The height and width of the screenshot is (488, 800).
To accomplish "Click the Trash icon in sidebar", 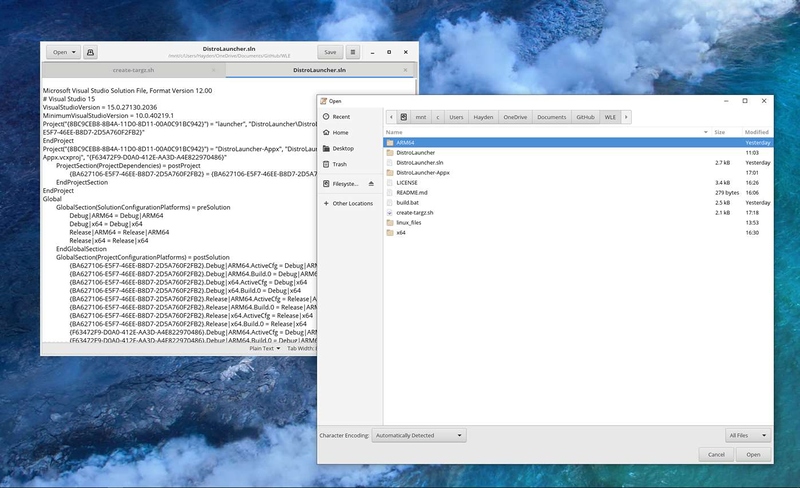I will click(324, 164).
